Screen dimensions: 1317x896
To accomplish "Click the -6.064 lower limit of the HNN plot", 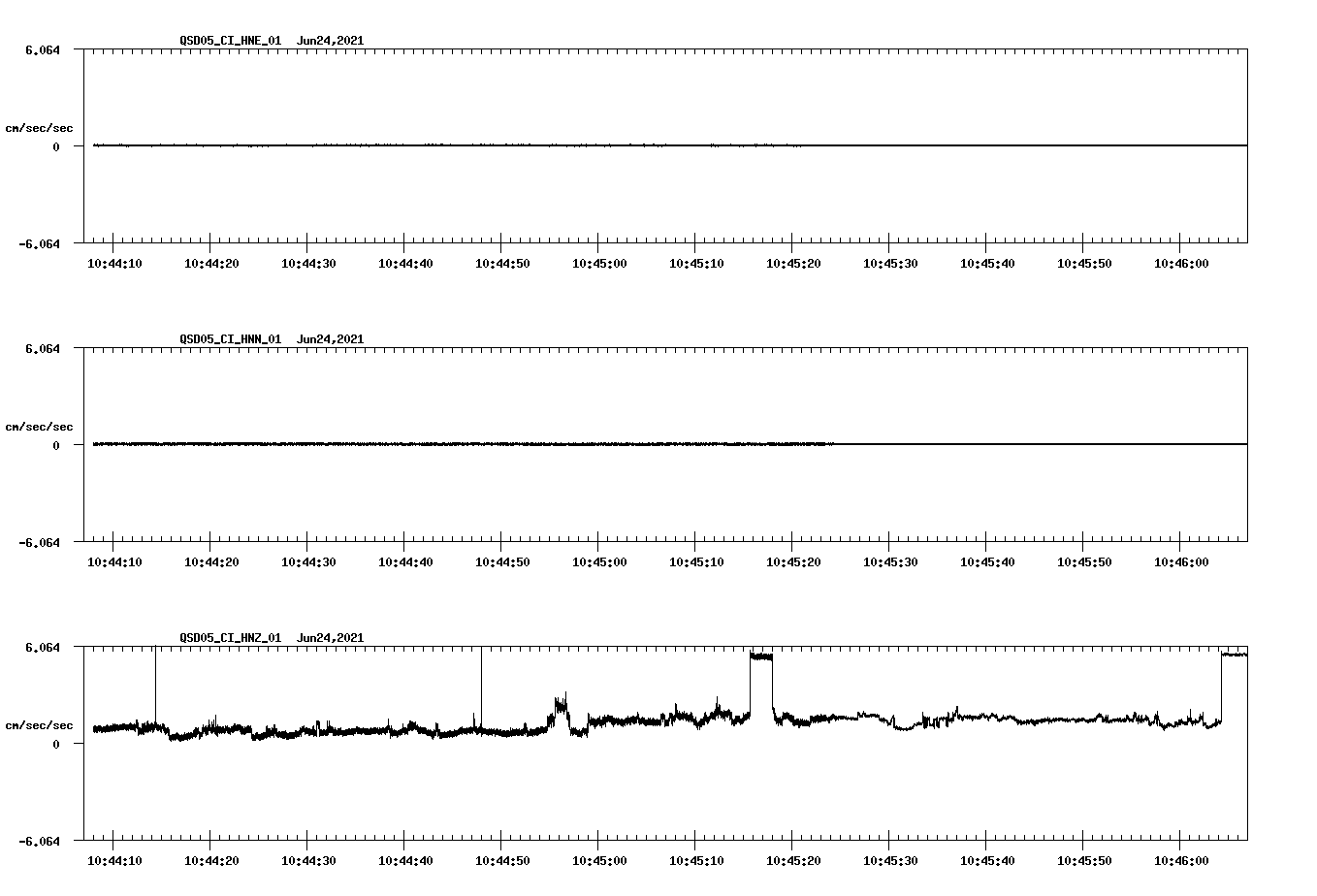I will click(x=40, y=542).
